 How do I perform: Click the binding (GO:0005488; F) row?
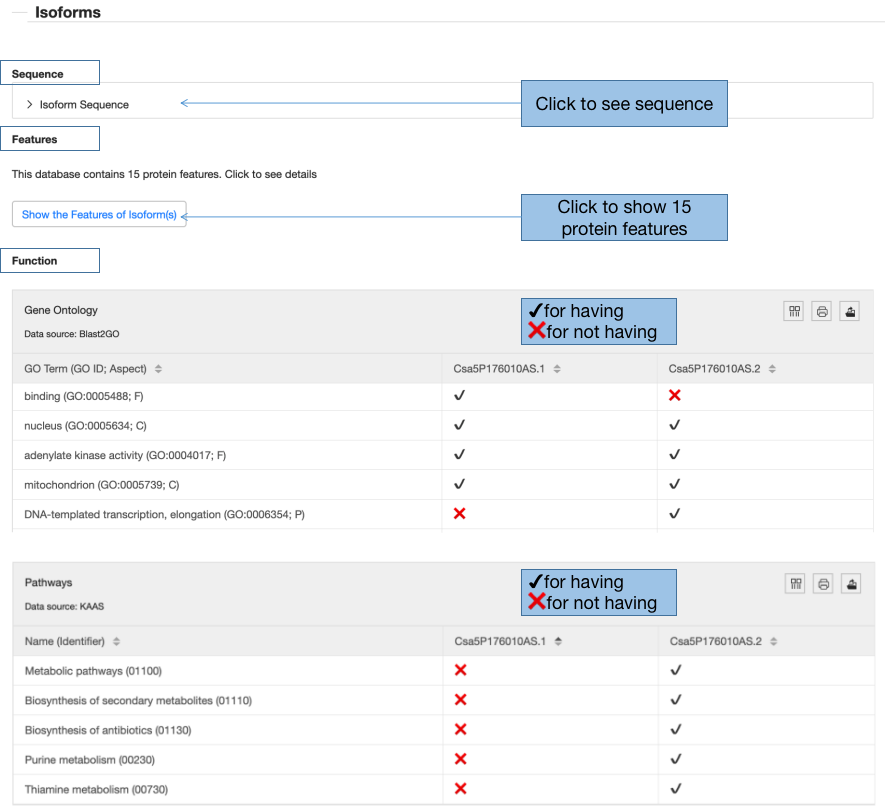(x=443, y=396)
